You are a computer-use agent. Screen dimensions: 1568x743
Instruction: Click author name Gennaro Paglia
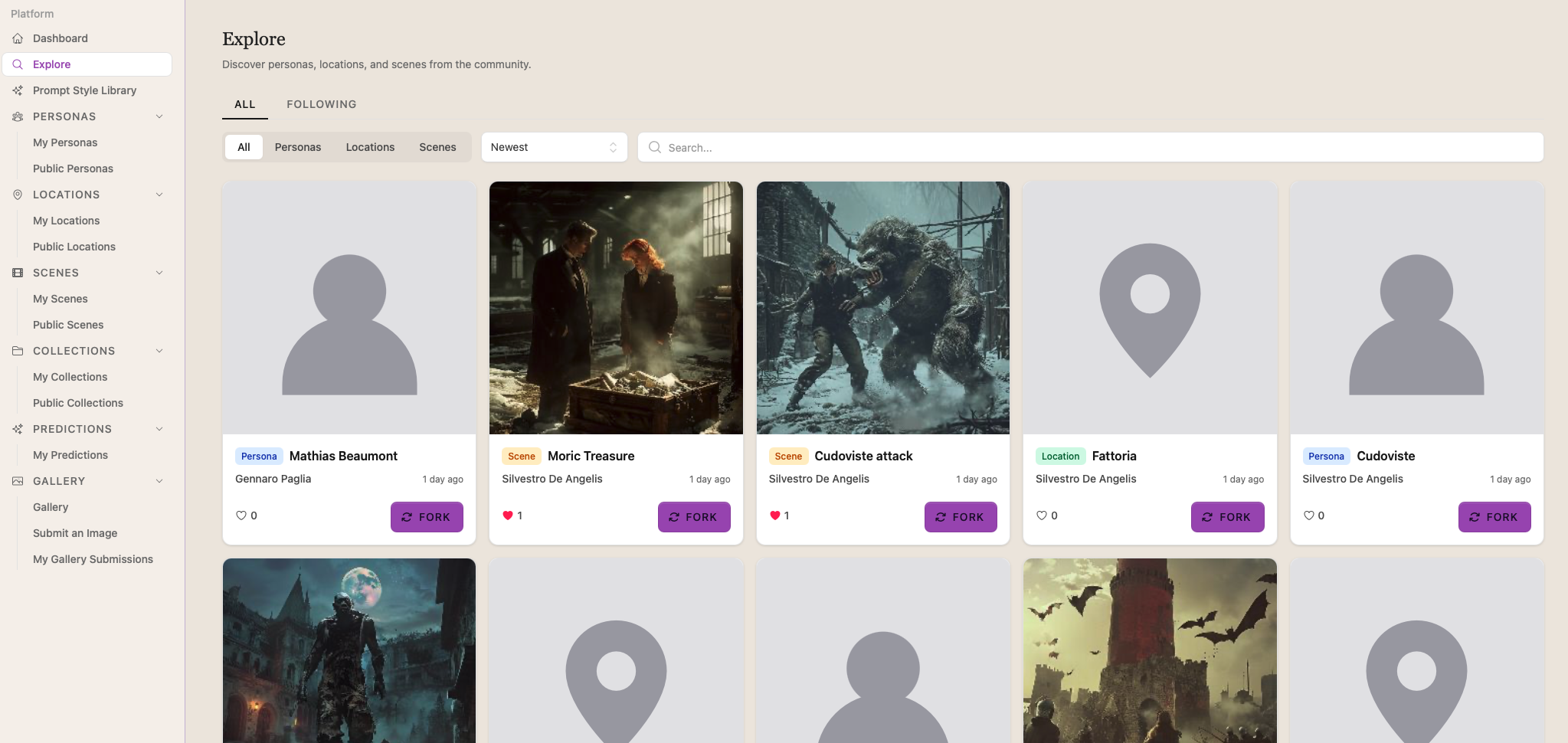(x=273, y=479)
